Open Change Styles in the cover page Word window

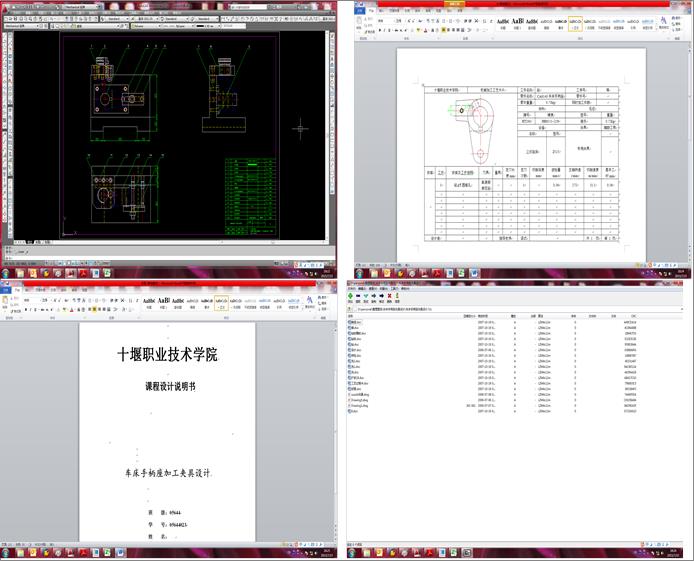pos(310,302)
